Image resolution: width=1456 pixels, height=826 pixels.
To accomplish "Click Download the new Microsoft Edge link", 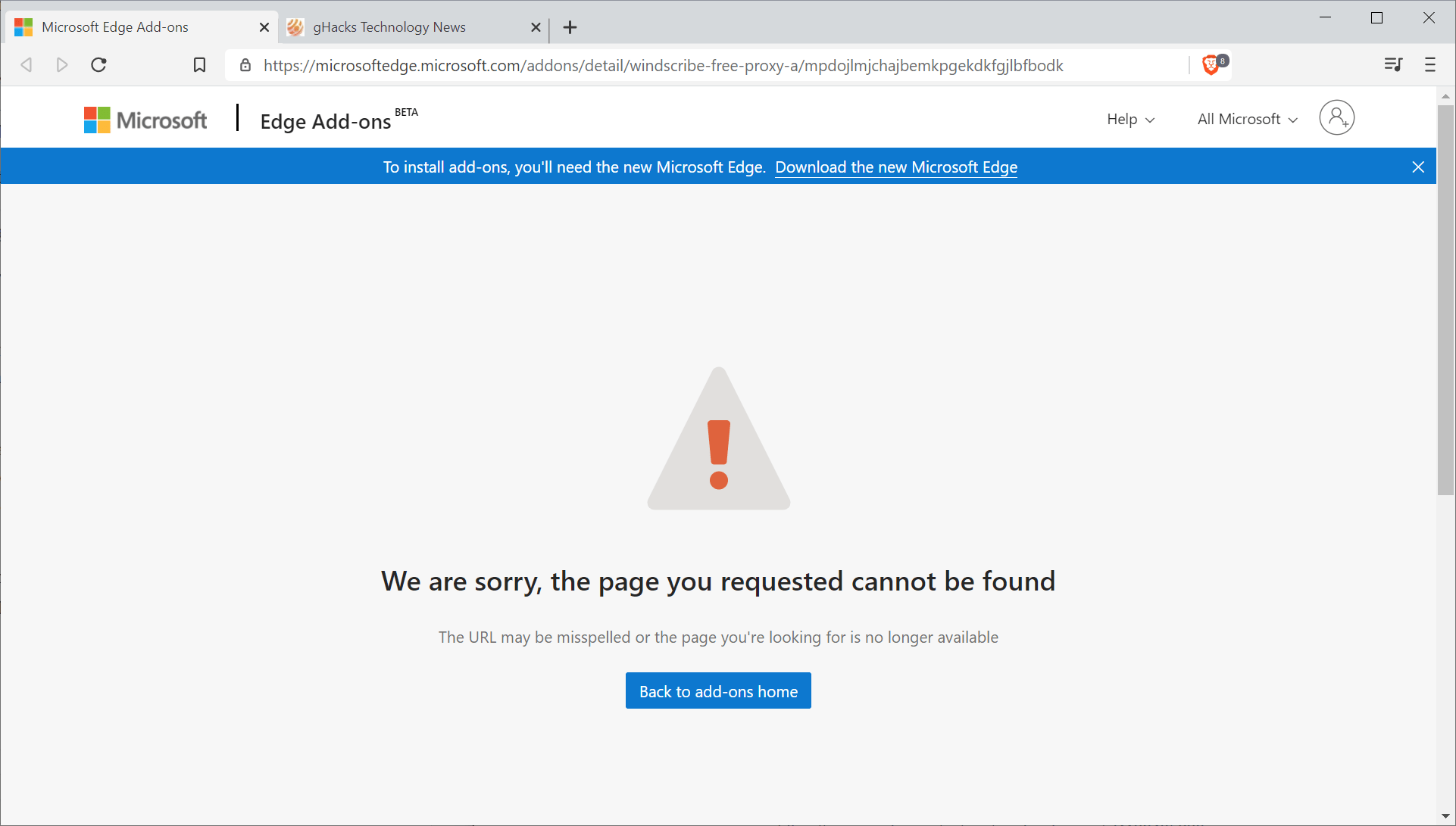I will (x=896, y=167).
